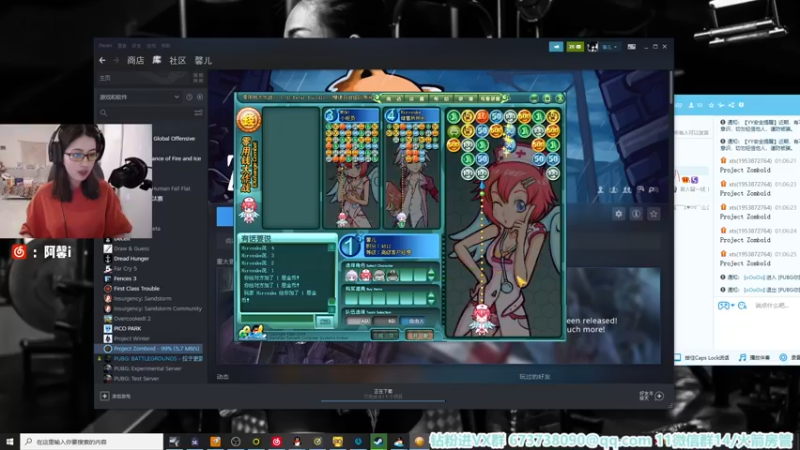Open the 社区 (Community) tab in Steam
Image resolution: width=800 pixels, height=450 pixels.
178,60
